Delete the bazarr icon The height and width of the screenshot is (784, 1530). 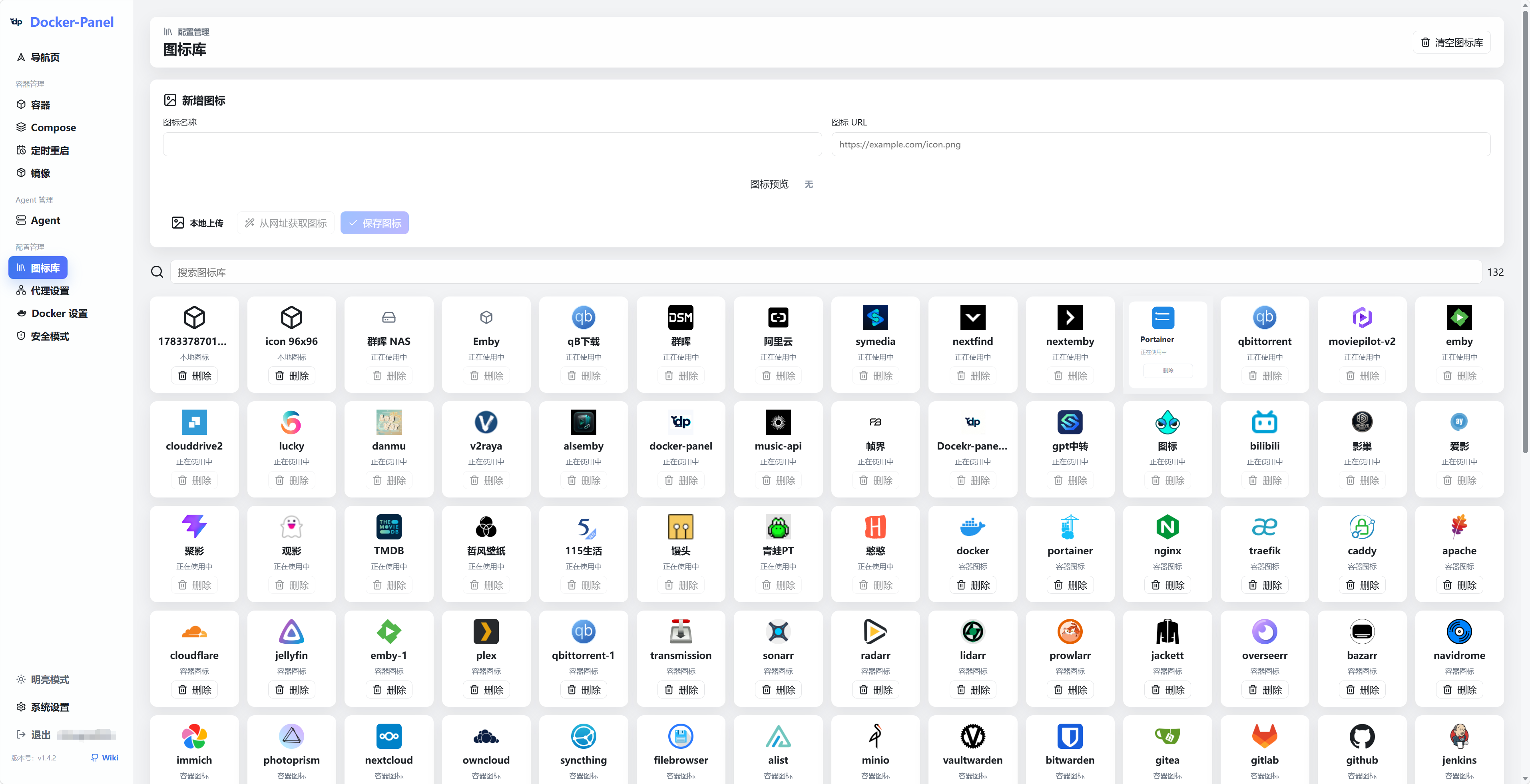[x=1362, y=690]
